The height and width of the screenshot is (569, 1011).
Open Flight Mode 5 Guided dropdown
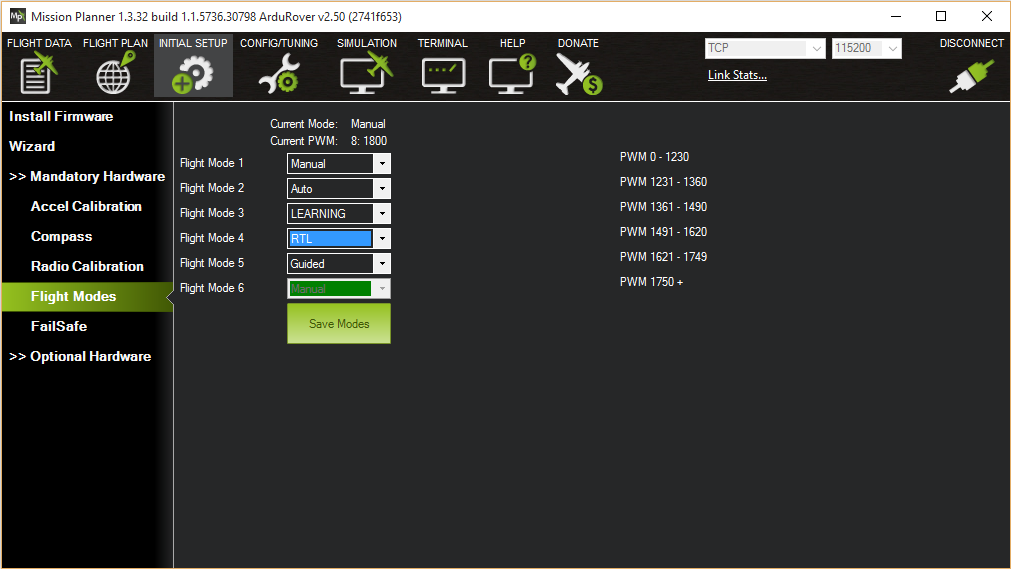point(380,264)
